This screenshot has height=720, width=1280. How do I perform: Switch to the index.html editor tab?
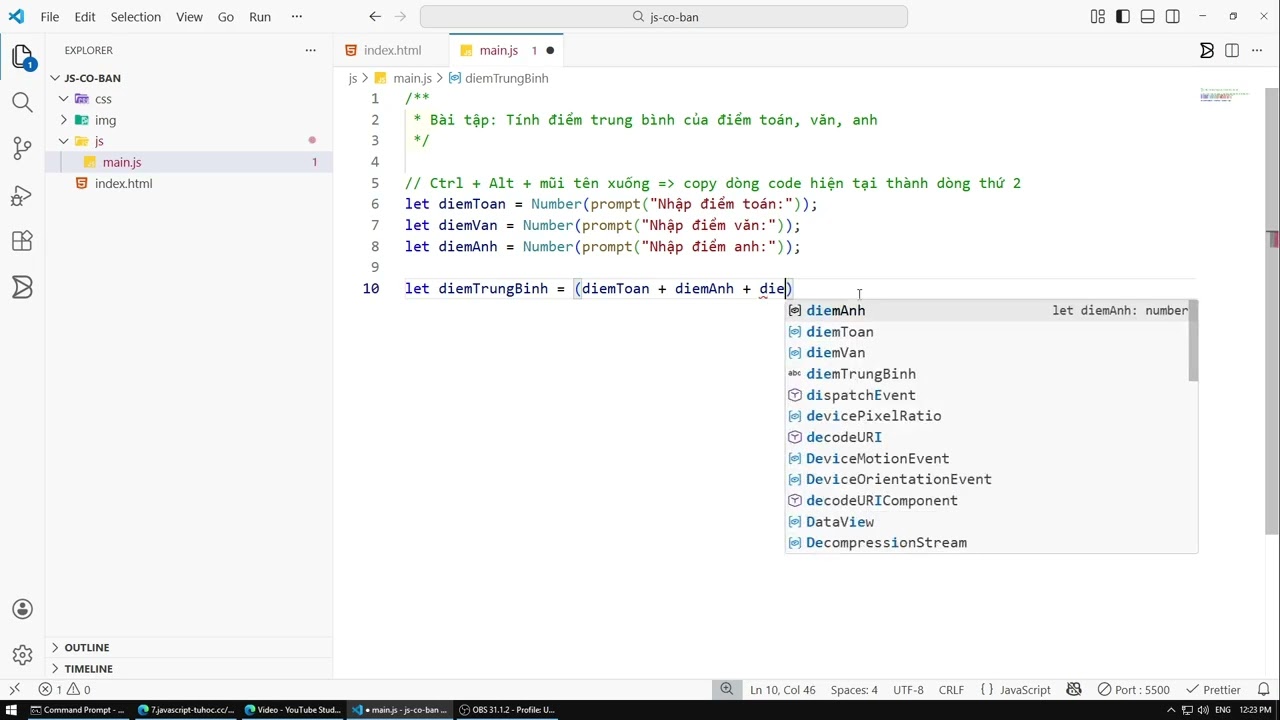[x=392, y=50]
